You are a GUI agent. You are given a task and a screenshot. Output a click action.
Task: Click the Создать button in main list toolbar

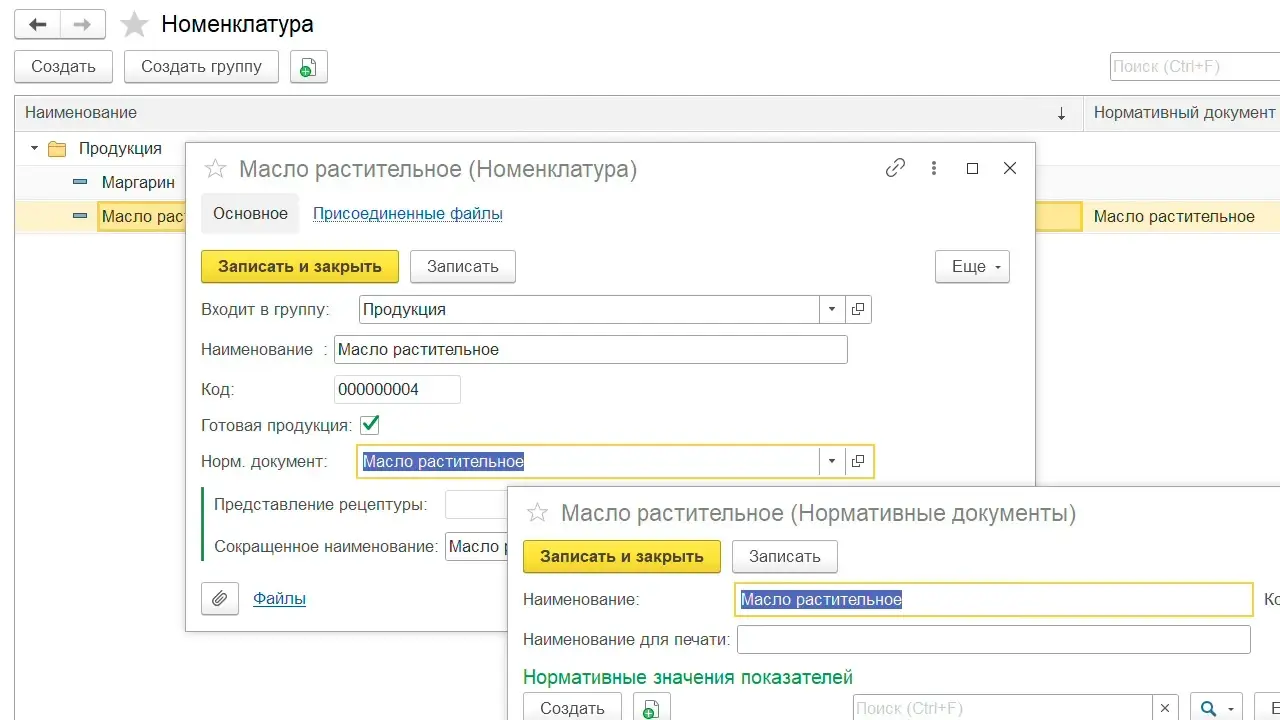63,67
